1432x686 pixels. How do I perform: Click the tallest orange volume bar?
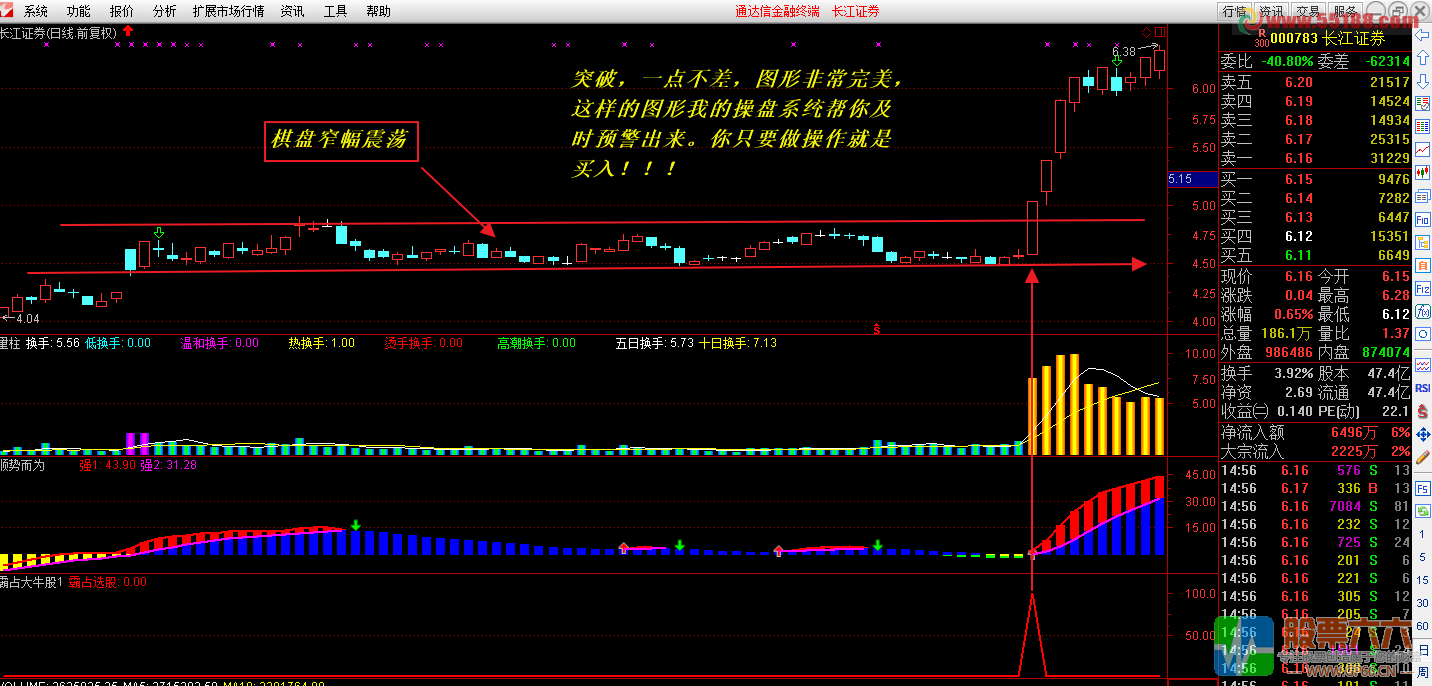1074,404
